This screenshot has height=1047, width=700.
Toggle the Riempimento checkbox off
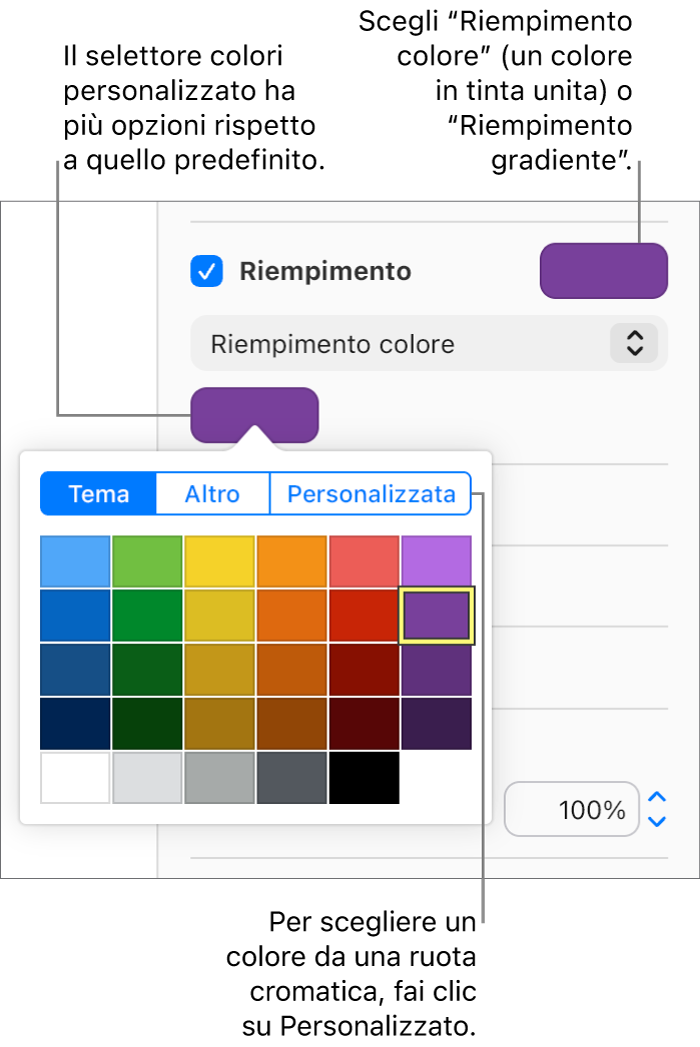tap(206, 270)
